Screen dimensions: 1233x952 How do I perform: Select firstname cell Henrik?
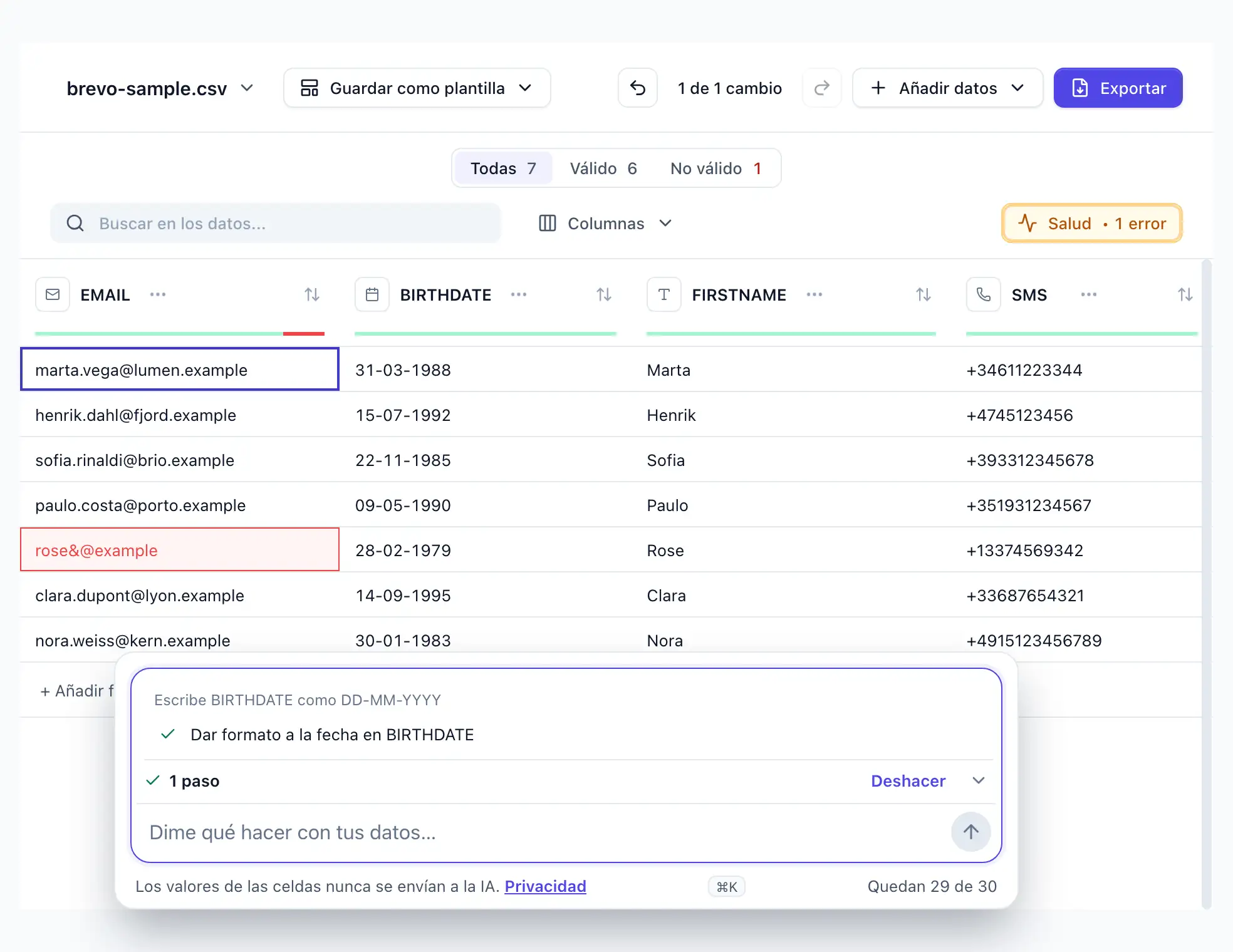pos(791,415)
